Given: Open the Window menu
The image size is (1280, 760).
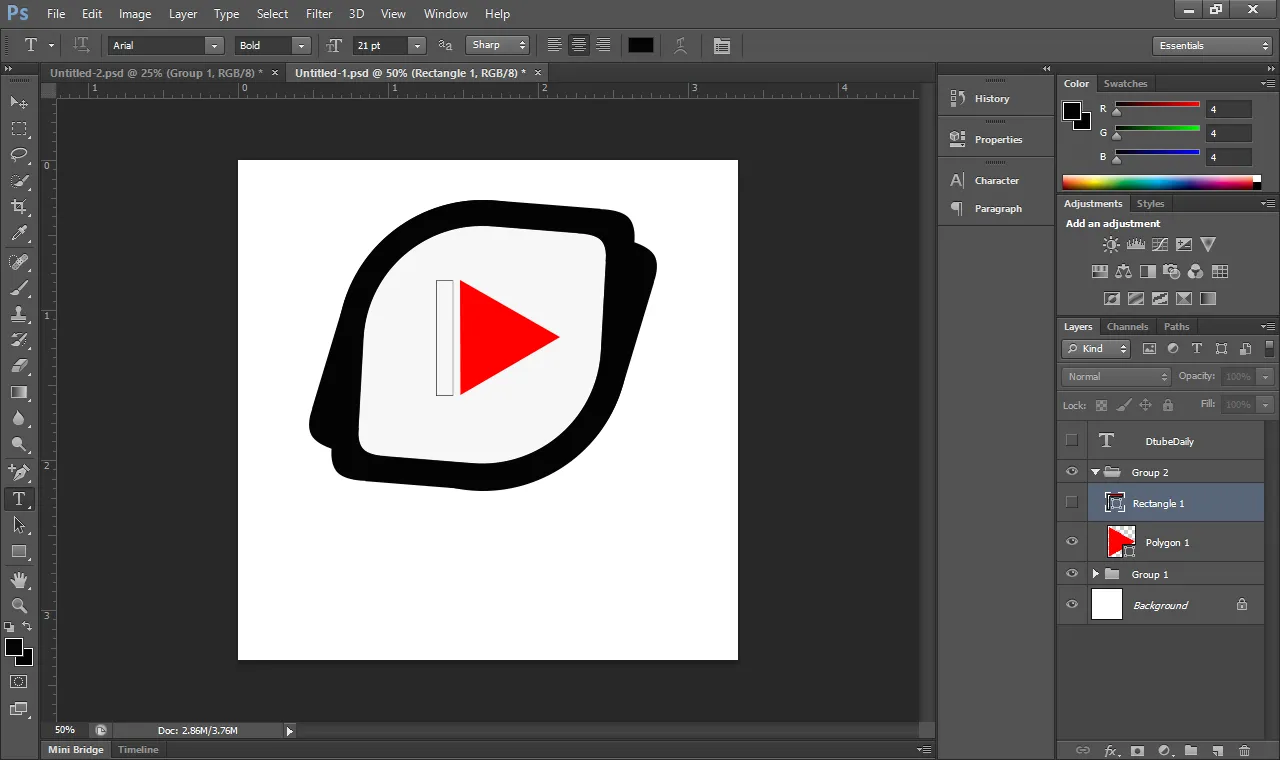Looking at the screenshot, I should [445, 14].
